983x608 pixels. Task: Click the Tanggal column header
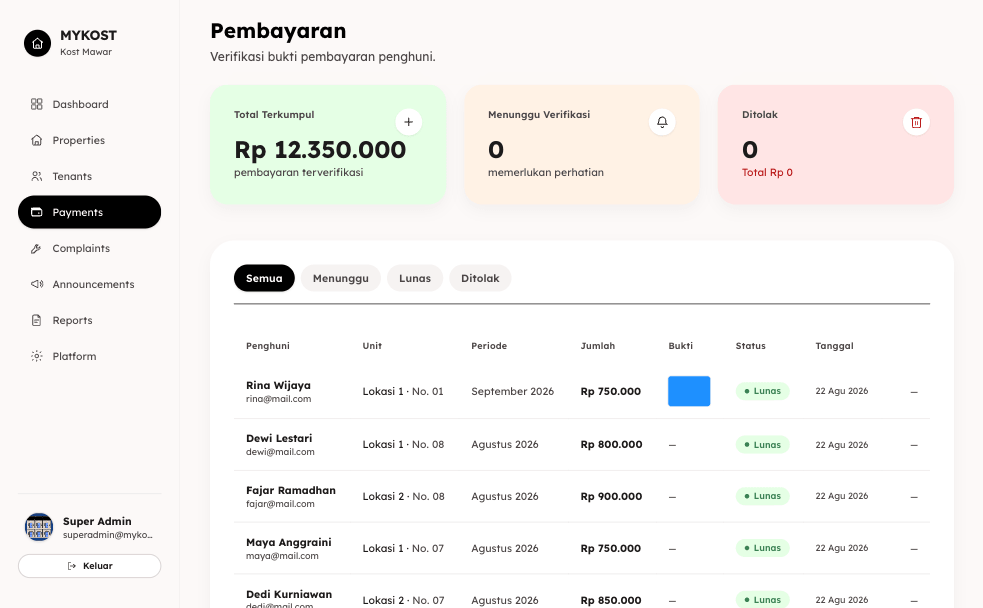click(834, 346)
